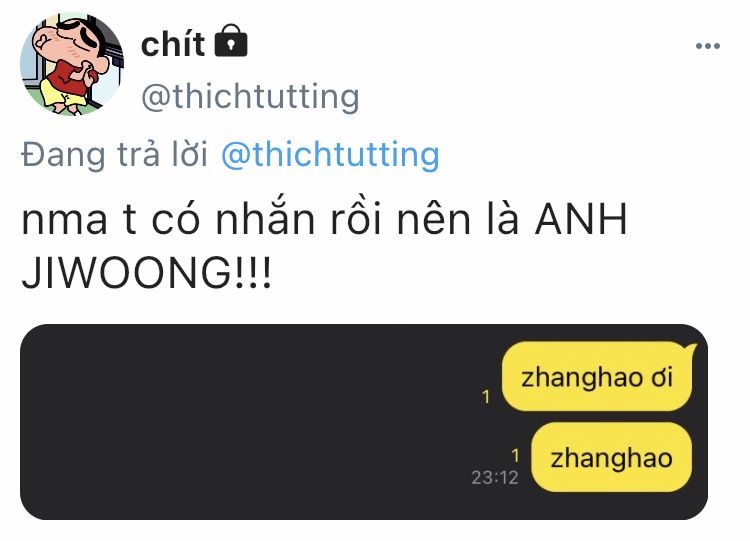This screenshot has width=750, height=541.
Task: Click the word nên in tweet text
Action: pos(434,218)
